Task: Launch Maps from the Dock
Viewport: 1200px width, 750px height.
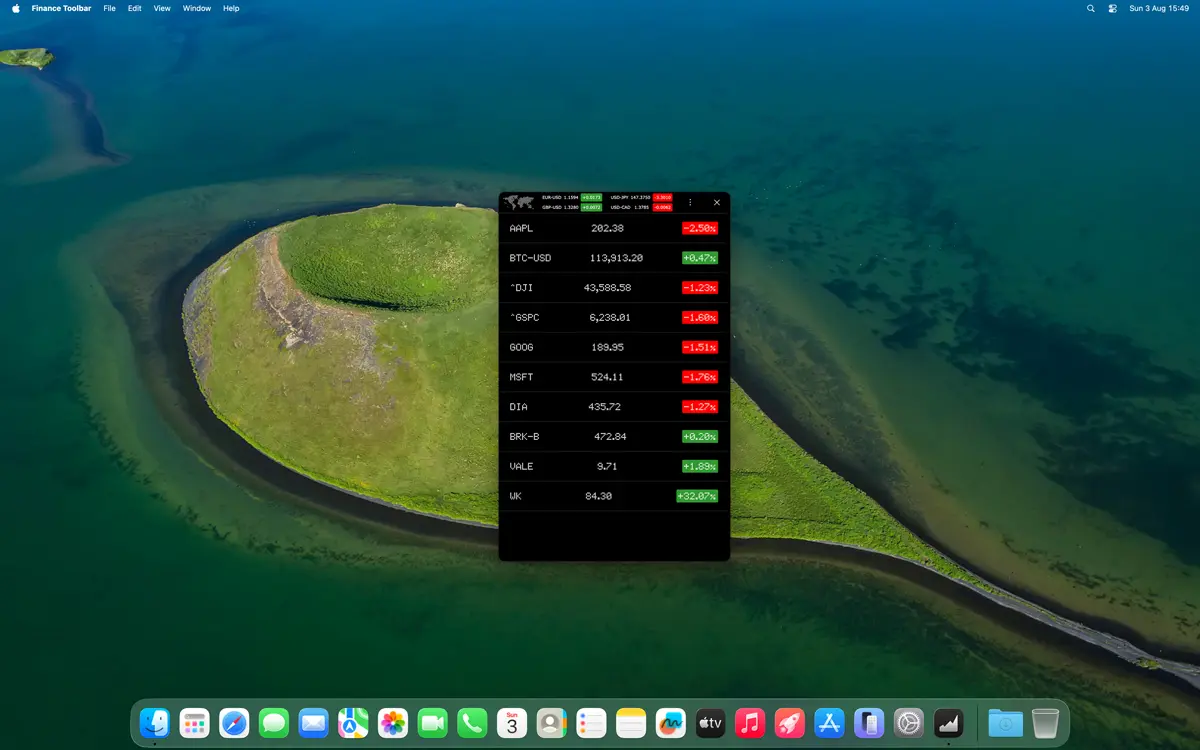Action: [353, 722]
